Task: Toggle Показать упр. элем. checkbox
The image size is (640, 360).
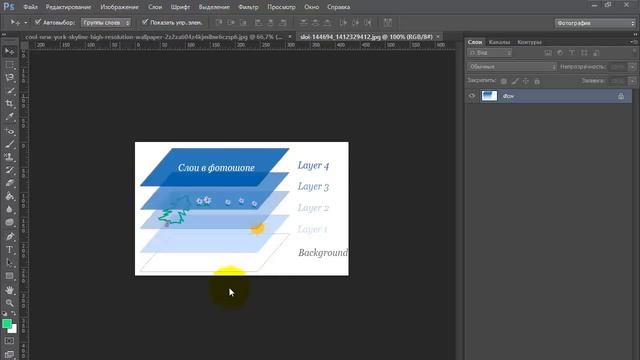Action: [145, 22]
